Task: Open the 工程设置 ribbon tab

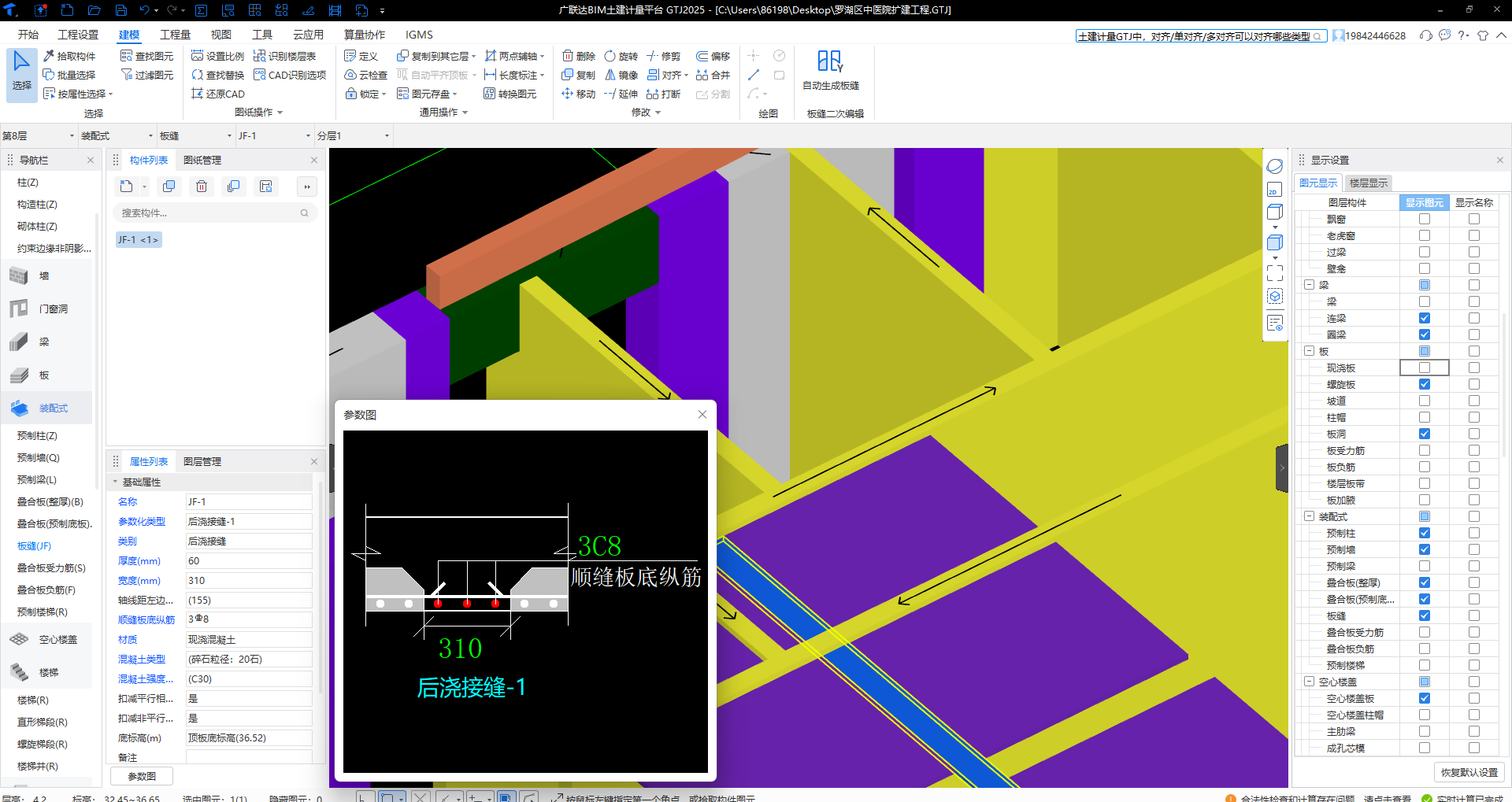Action: click(78, 35)
